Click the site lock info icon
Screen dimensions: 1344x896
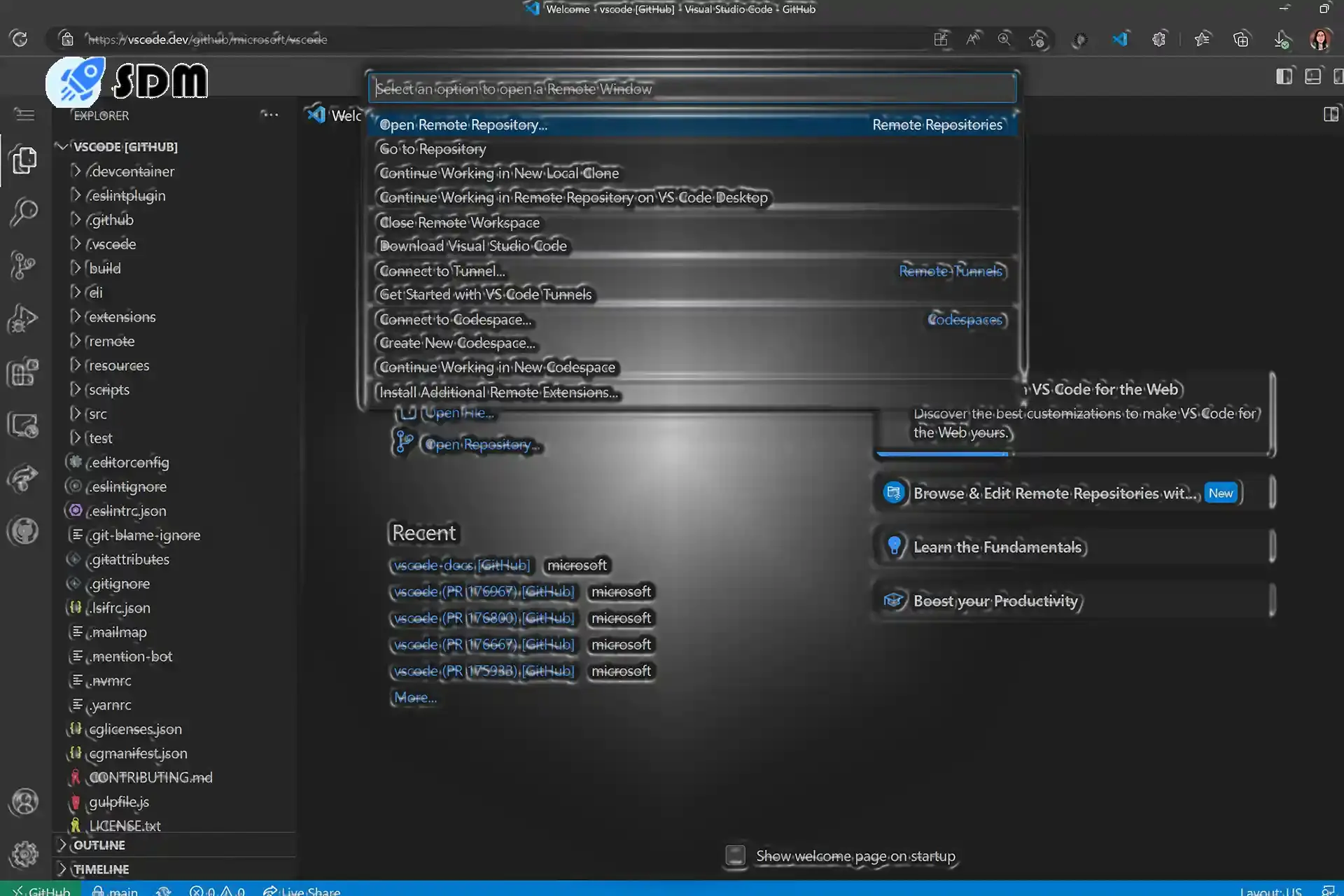coord(66,39)
